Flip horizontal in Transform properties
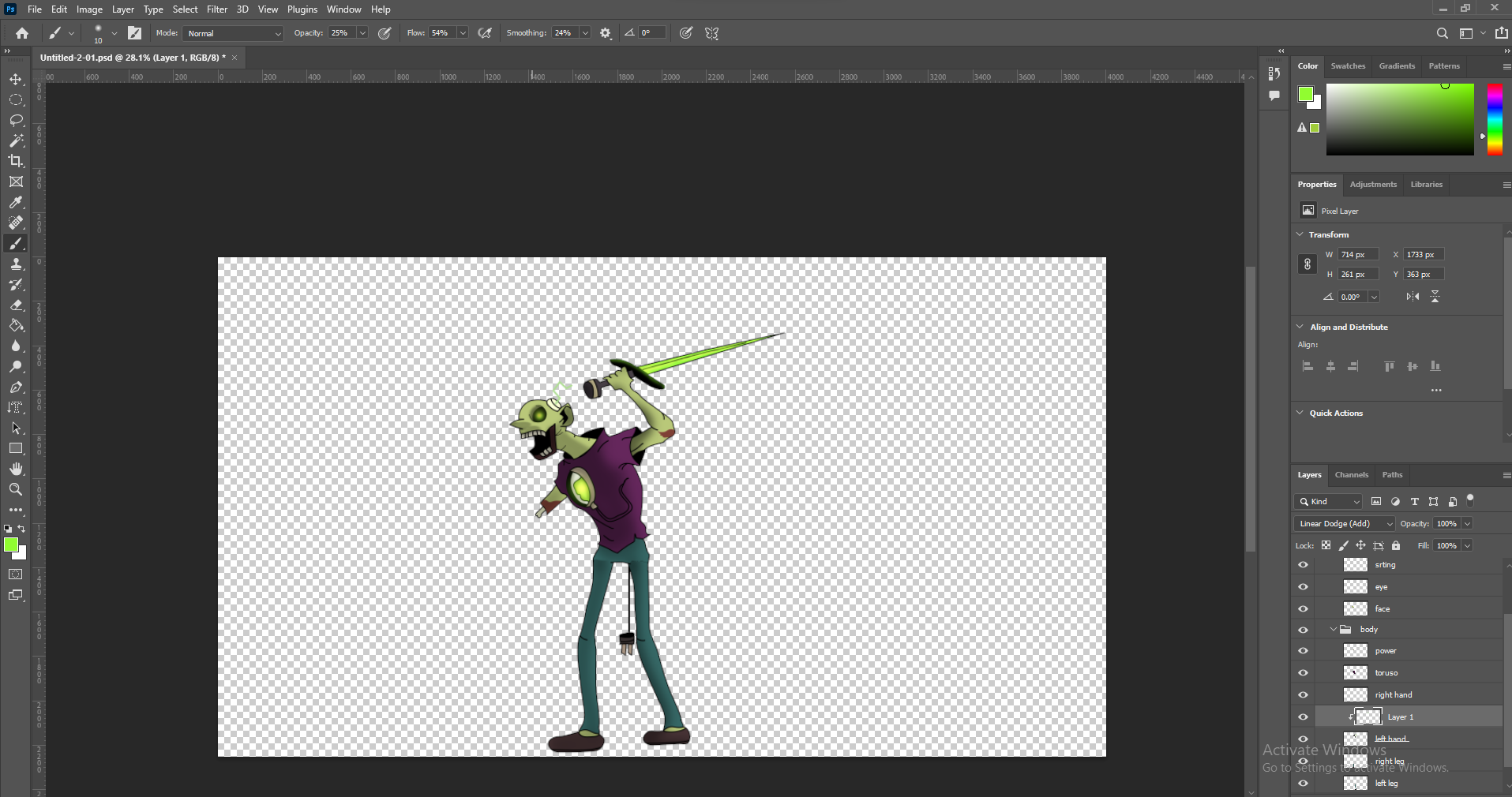Viewport: 1512px width, 797px height. pyautogui.click(x=1413, y=297)
